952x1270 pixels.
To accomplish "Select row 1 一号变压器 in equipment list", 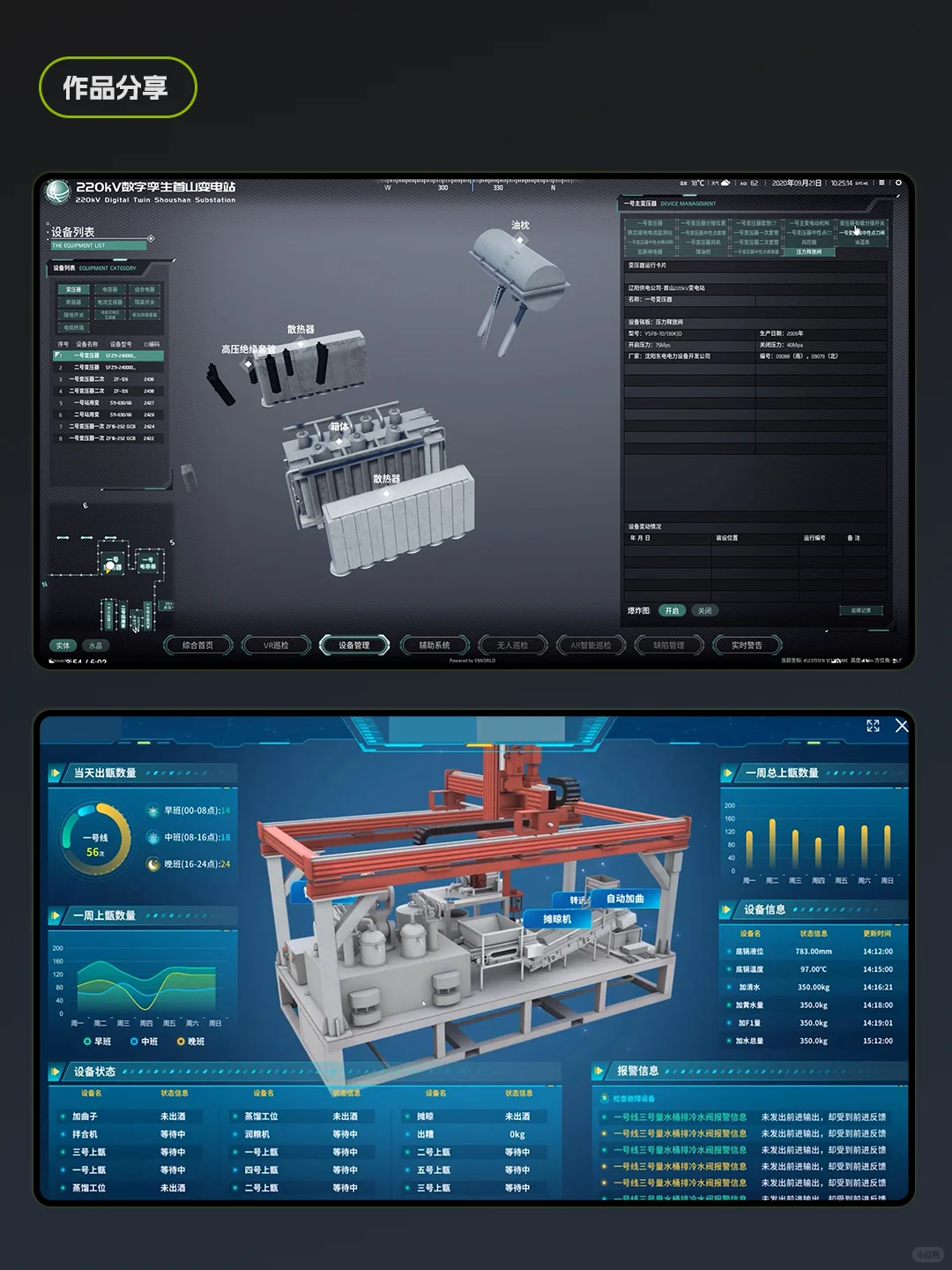I will point(108,355).
